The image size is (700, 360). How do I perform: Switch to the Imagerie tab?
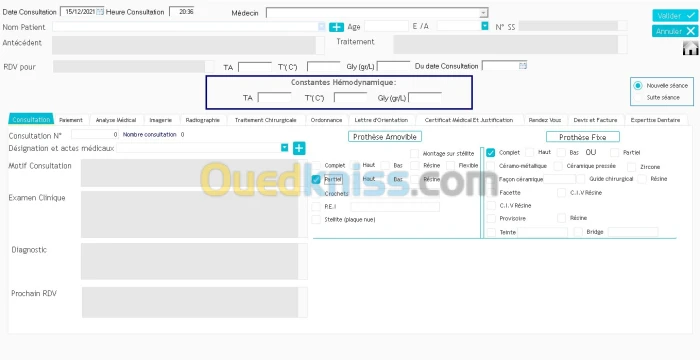(161, 120)
